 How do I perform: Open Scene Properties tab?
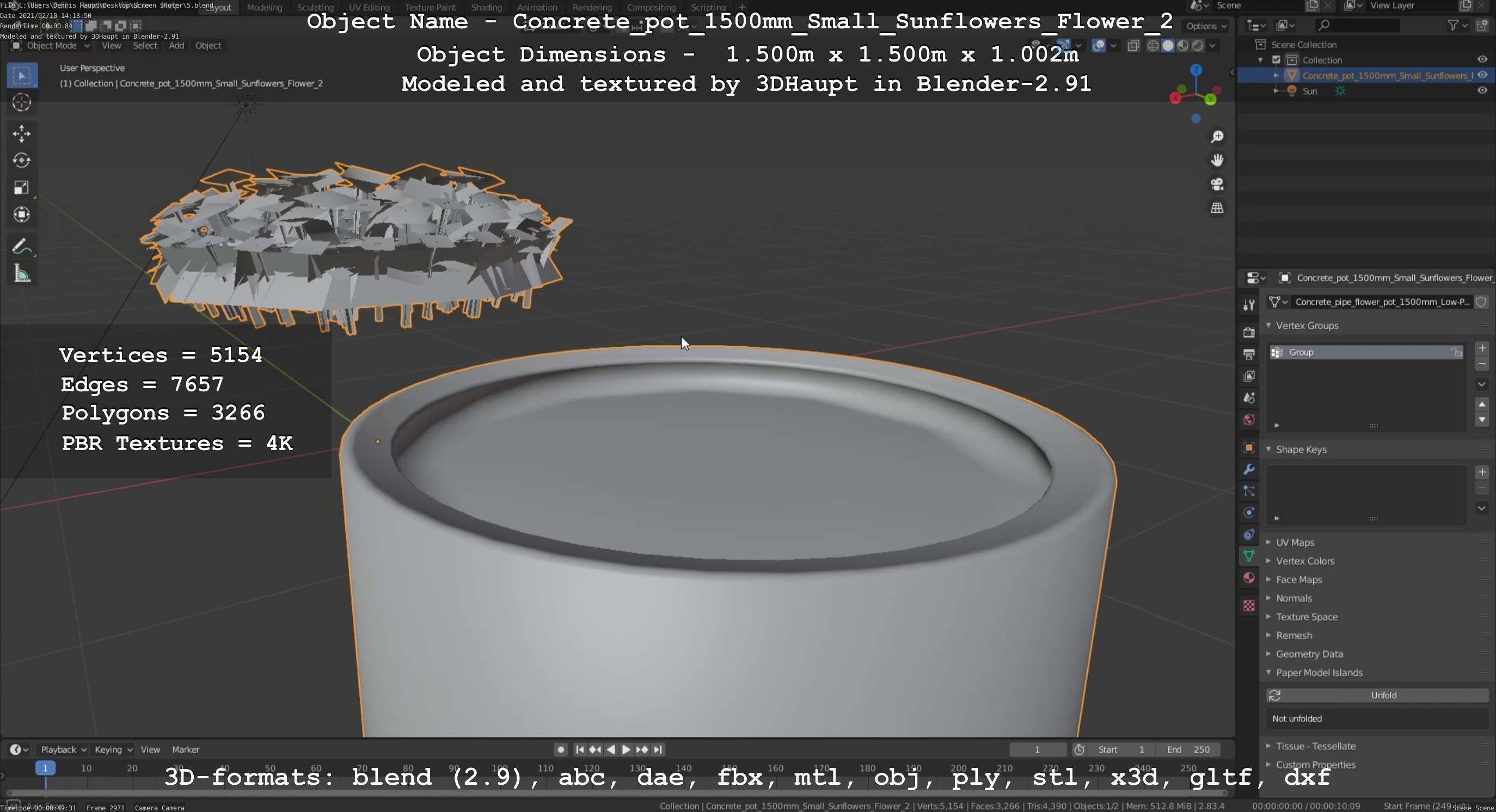click(1249, 398)
